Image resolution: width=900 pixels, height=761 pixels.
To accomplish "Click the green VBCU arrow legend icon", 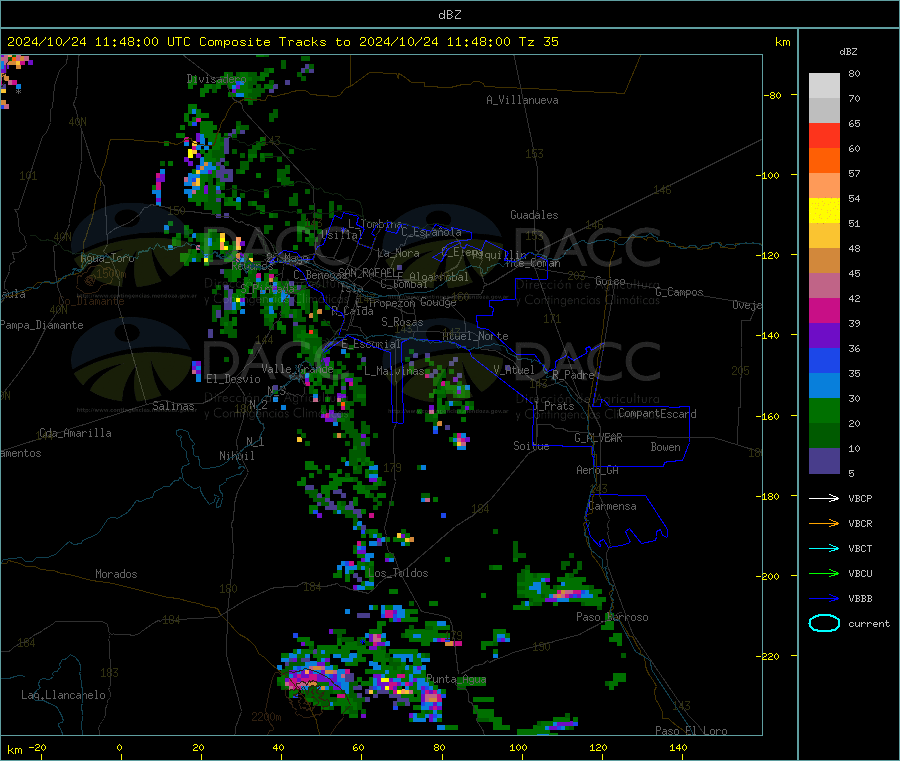I will coord(824,573).
